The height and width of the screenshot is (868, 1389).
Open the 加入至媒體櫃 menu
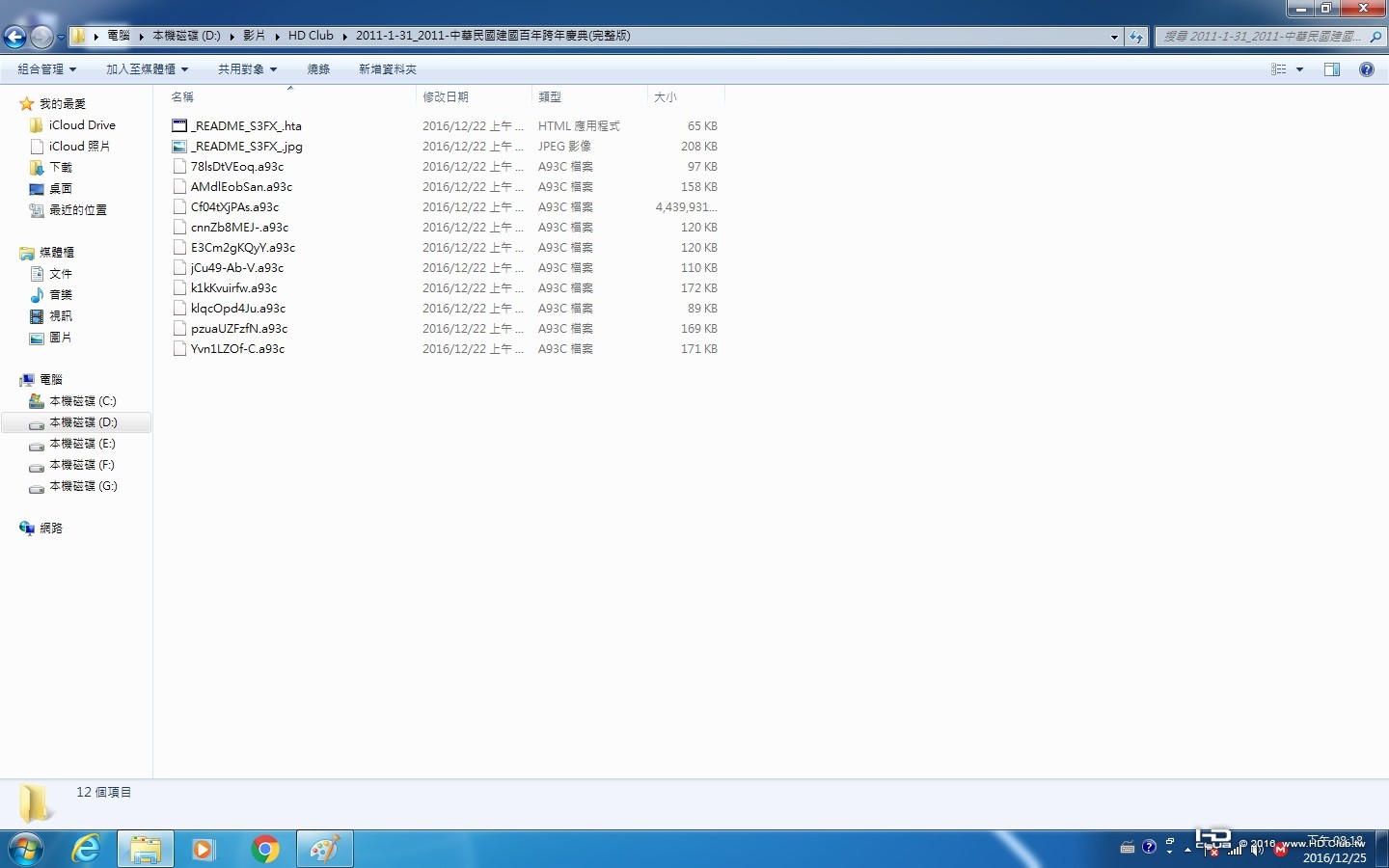(147, 69)
